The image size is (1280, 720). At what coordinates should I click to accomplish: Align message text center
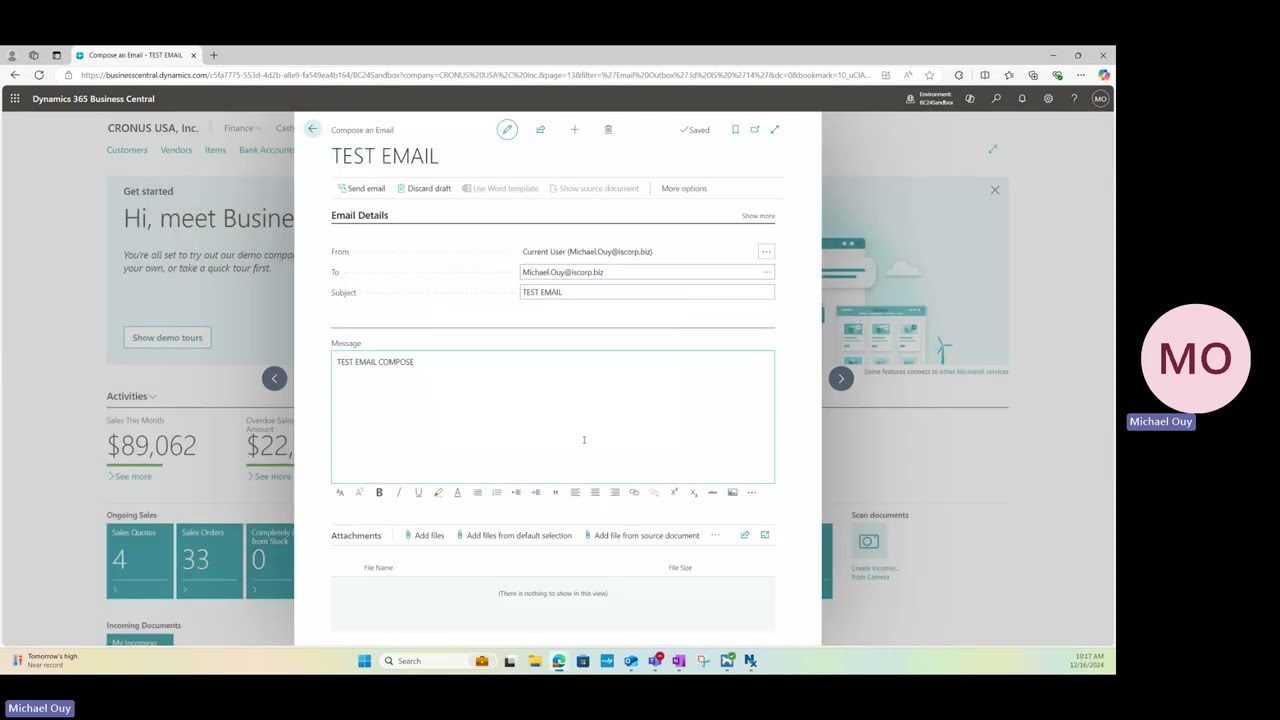[595, 492]
